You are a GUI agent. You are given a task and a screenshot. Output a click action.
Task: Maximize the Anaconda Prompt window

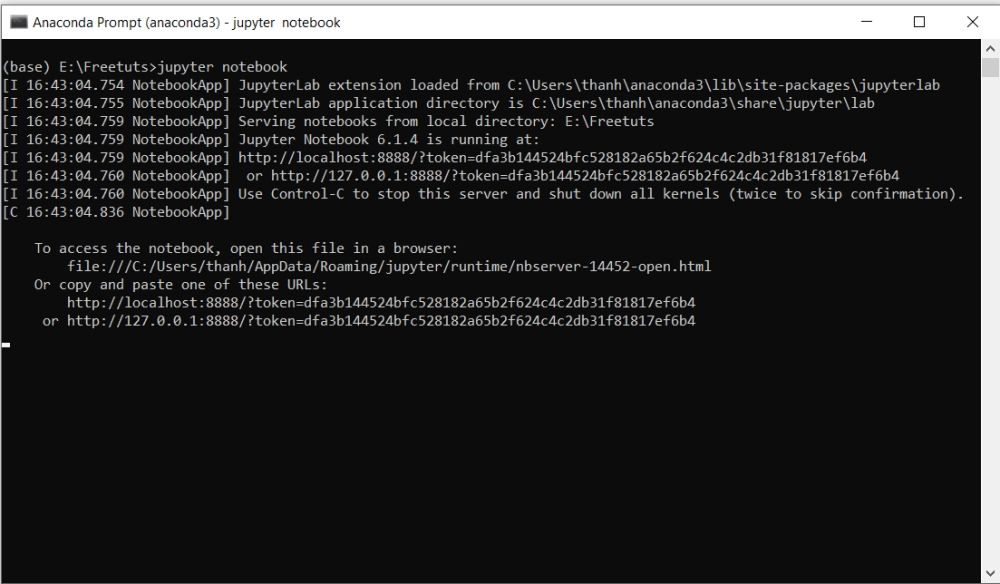coord(919,22)
